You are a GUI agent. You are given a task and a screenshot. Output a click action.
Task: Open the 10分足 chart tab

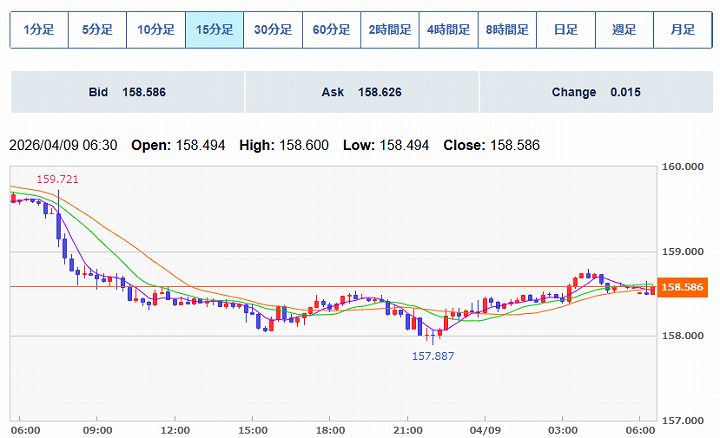(x=156, y=30)
